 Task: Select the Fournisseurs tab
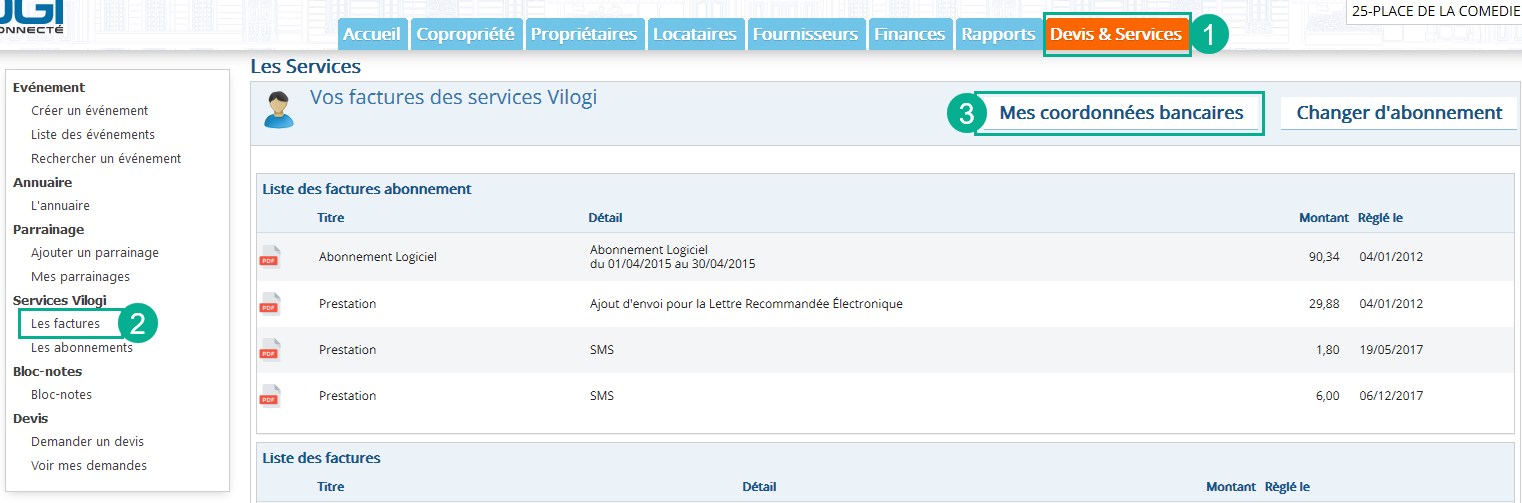point(805,34)
